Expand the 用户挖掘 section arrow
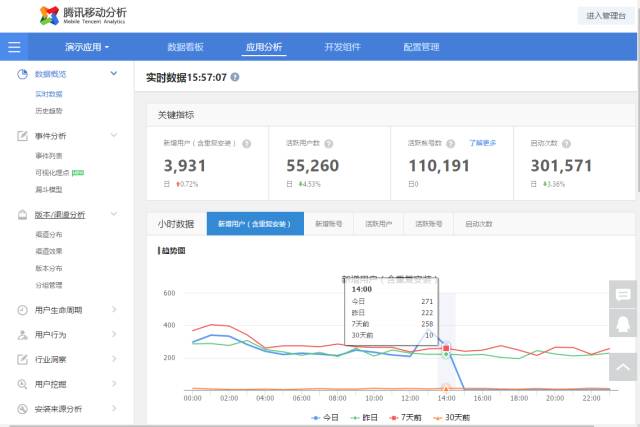 (114, 384)
